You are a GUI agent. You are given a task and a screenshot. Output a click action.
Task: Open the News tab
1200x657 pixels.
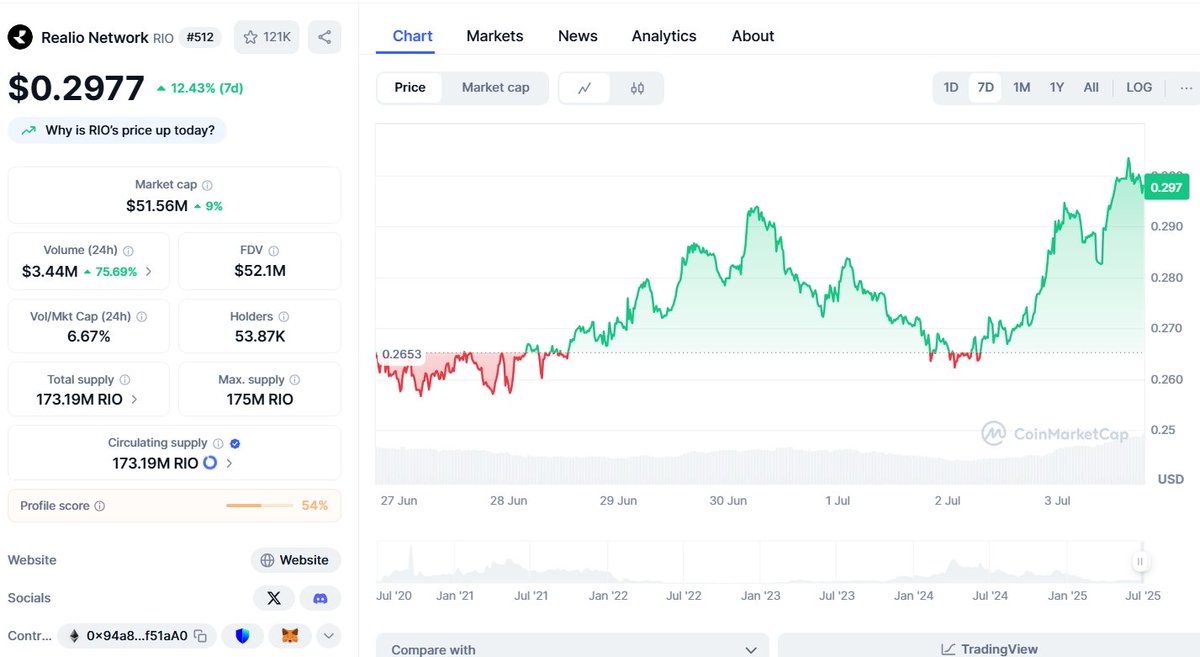(x=578, y=36)
